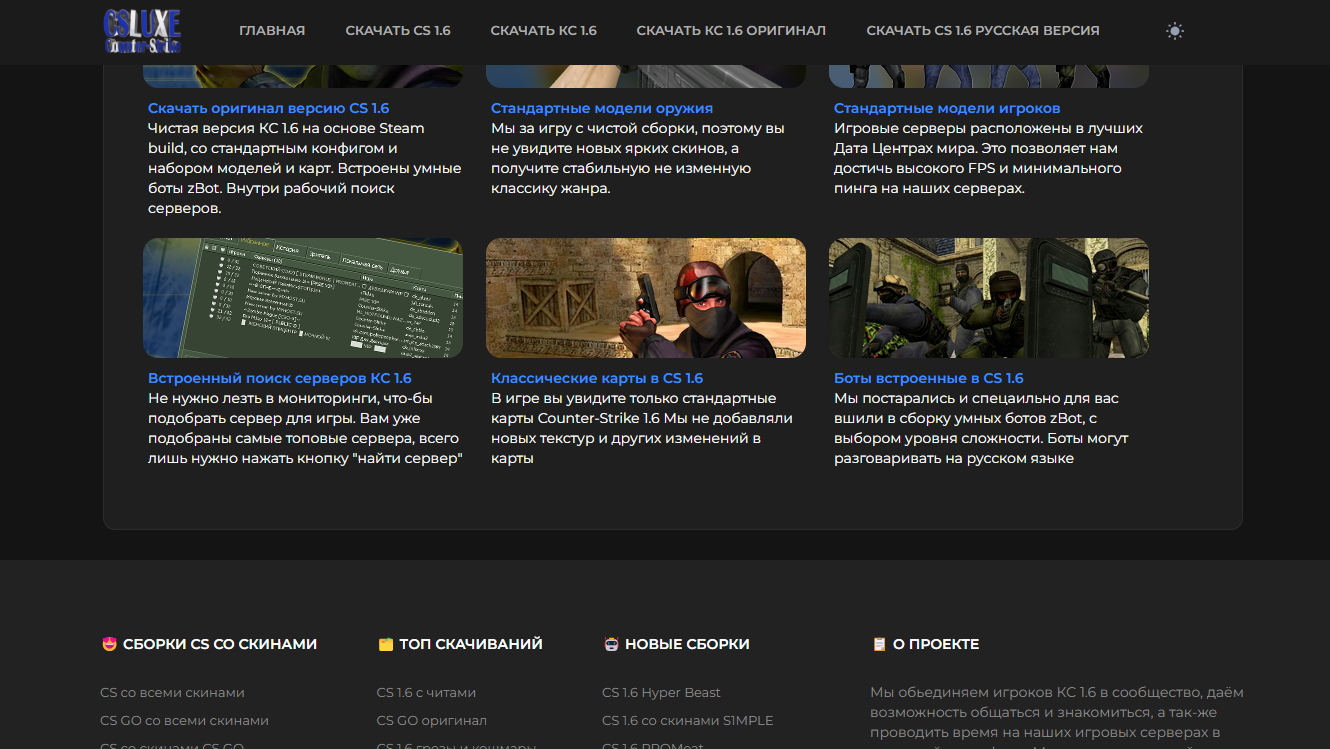Click the terrorist with pistol thumbnail

point(646,298)
